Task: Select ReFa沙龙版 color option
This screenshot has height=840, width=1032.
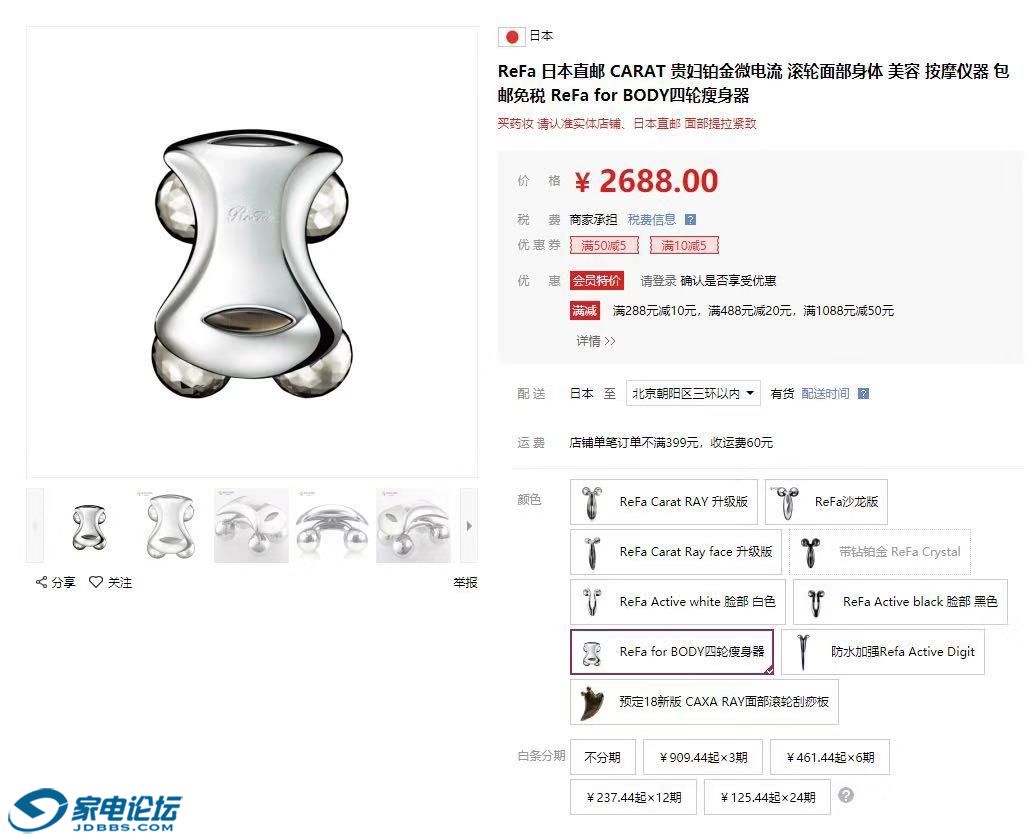Action: coord(826,502)
